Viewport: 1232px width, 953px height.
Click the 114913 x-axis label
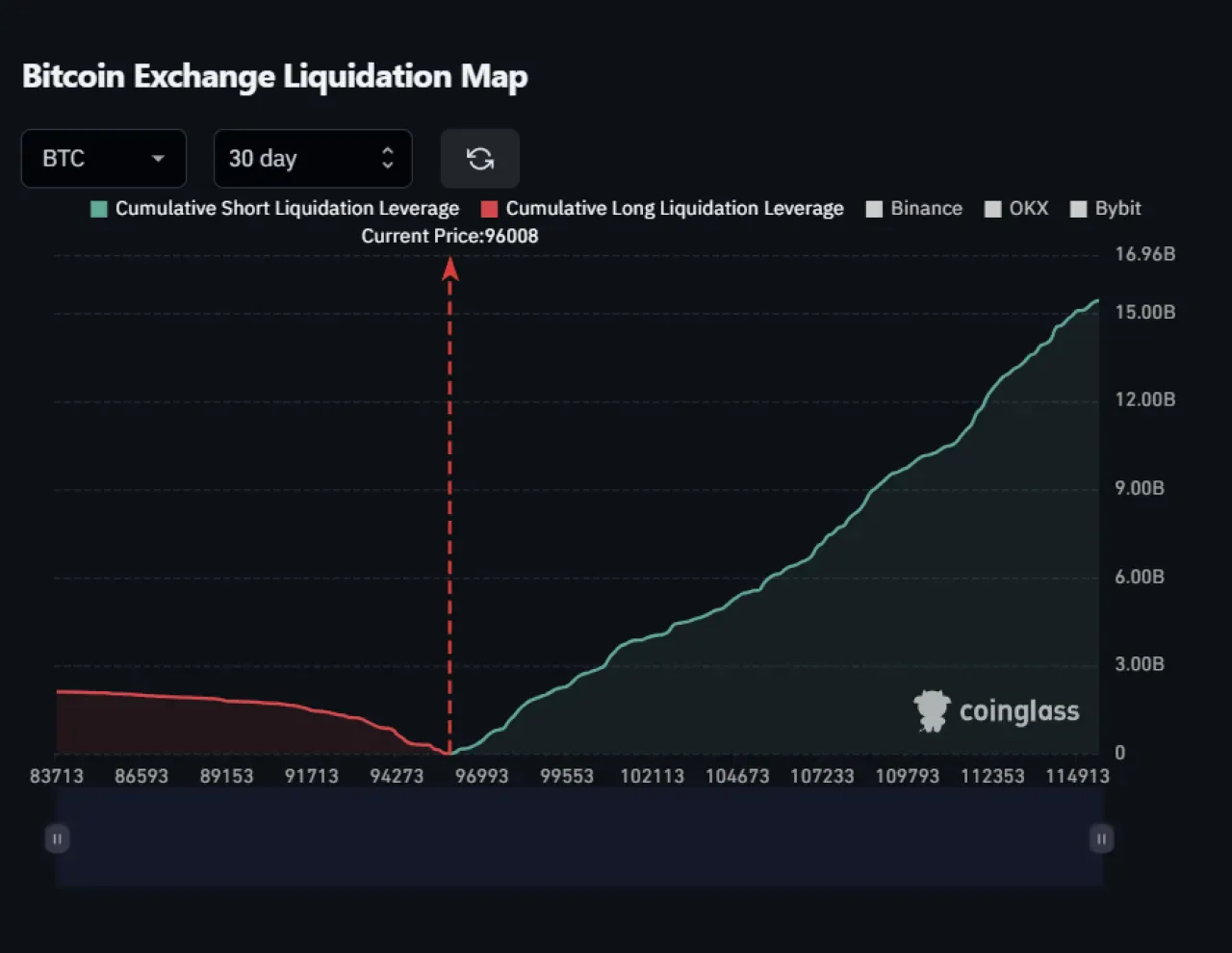click(x=1077, y=776)
